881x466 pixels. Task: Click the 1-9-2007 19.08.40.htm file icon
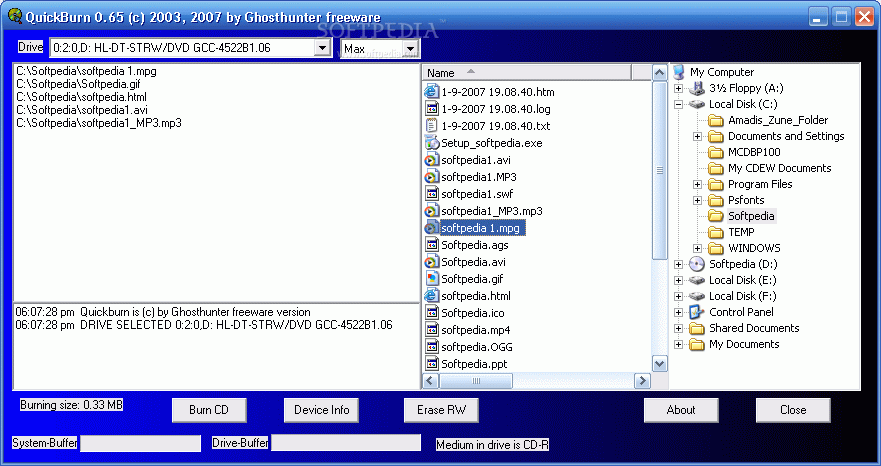432,92
